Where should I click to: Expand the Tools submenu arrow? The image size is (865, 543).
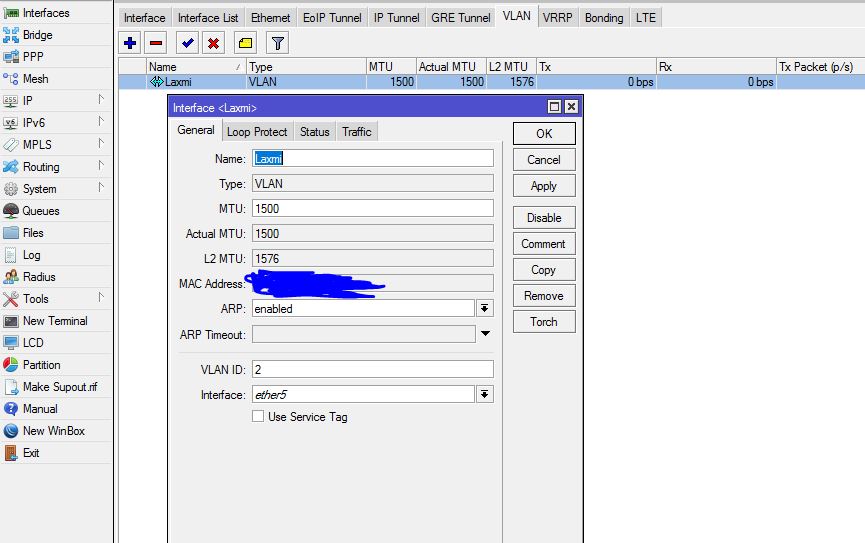tap(101, 297)
